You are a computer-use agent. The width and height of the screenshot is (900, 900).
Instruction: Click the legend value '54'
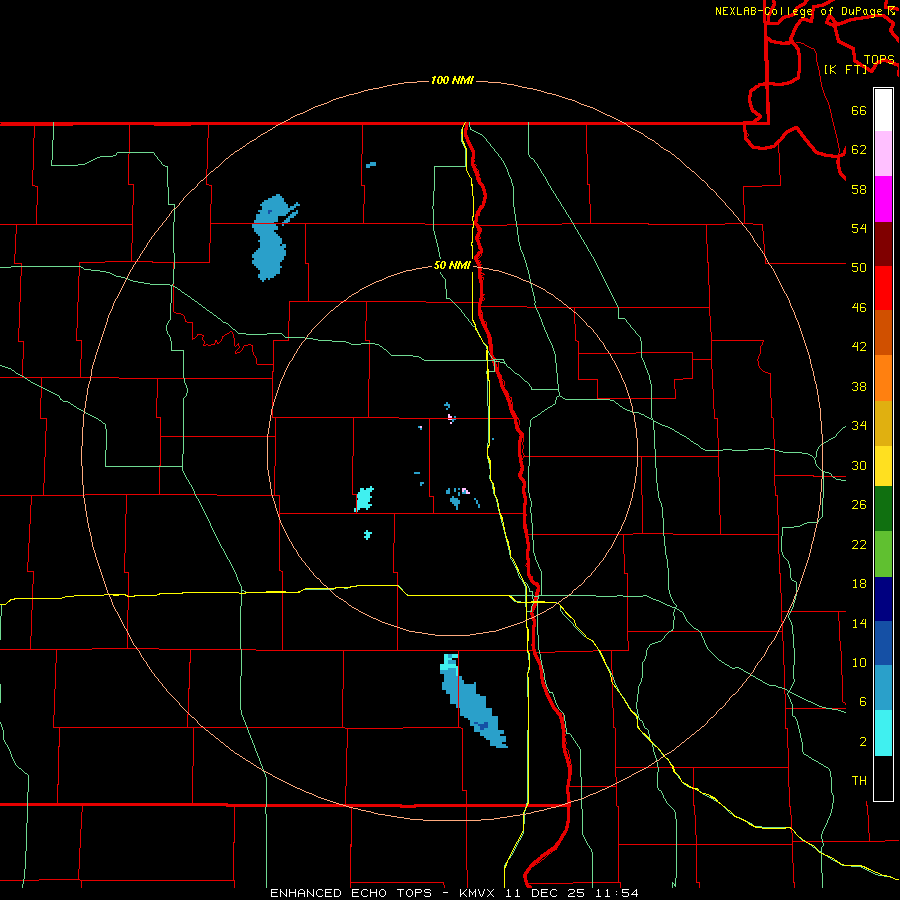[859, 228]
